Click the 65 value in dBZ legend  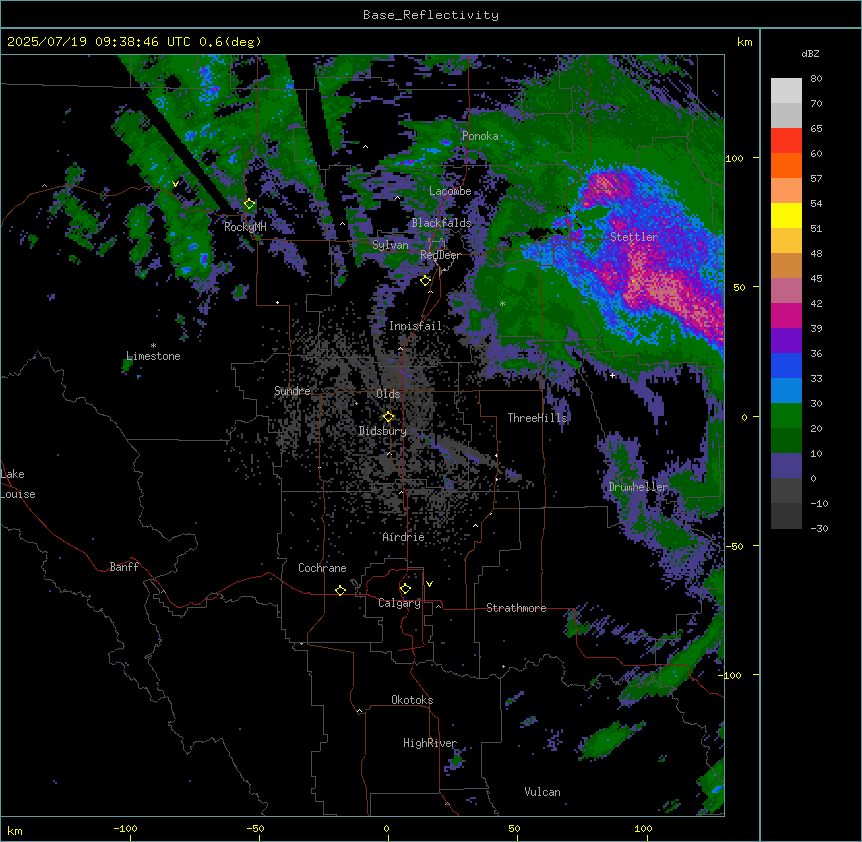point(816,129)
